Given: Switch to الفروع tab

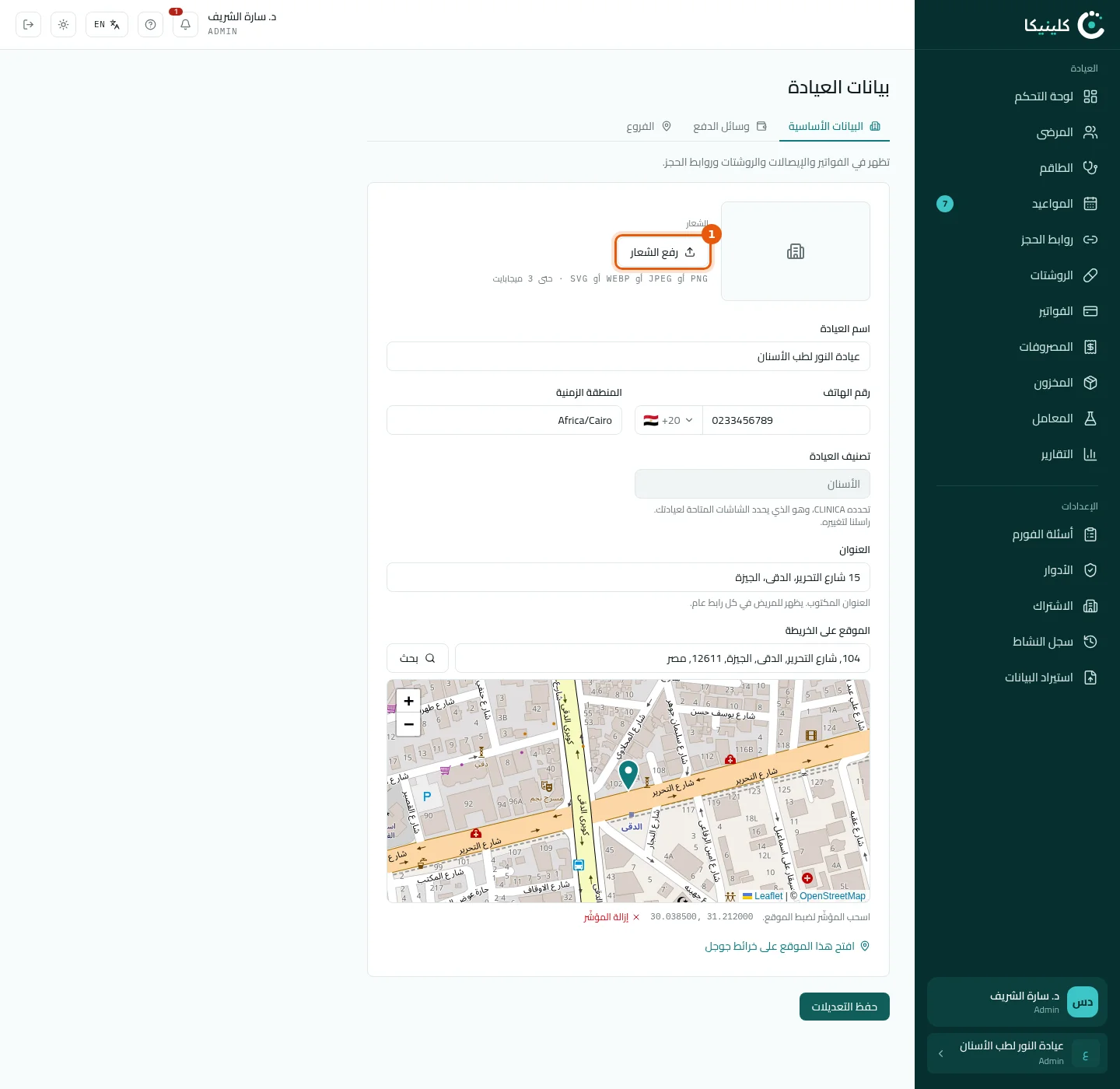Looking at the screenshot, I should click(x=649, y=126).
